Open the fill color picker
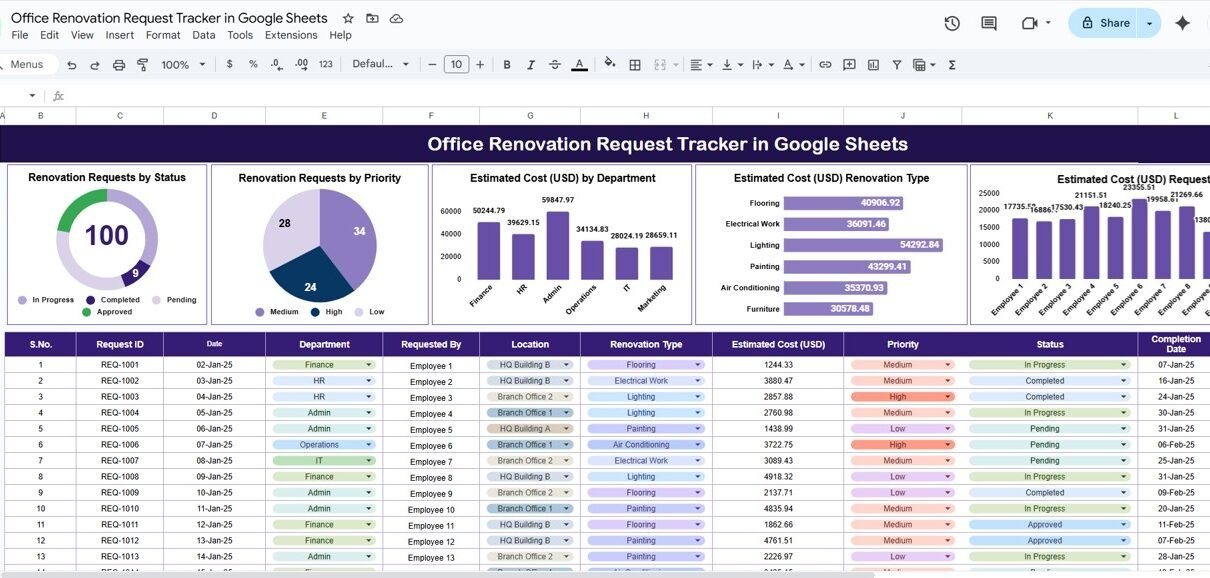 point(609,65)
